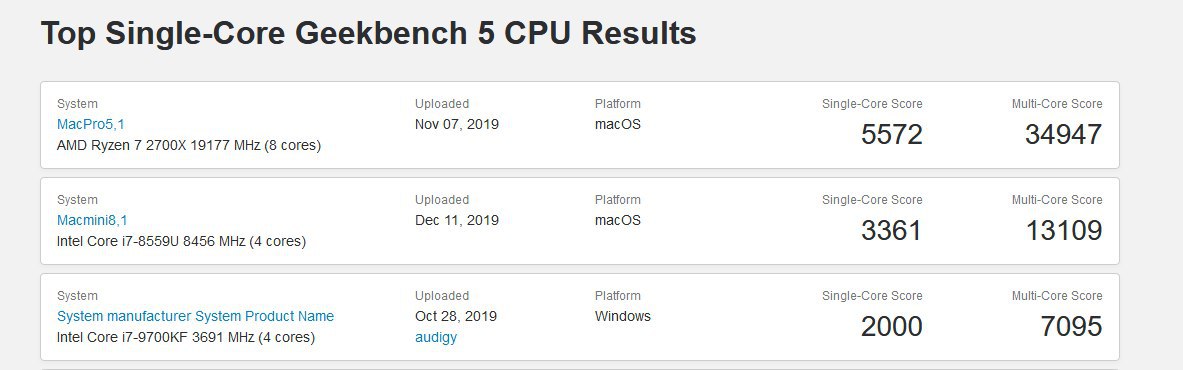Click the Windows platform label
Screen dimensions: 1183x370
tap(622, 316)
